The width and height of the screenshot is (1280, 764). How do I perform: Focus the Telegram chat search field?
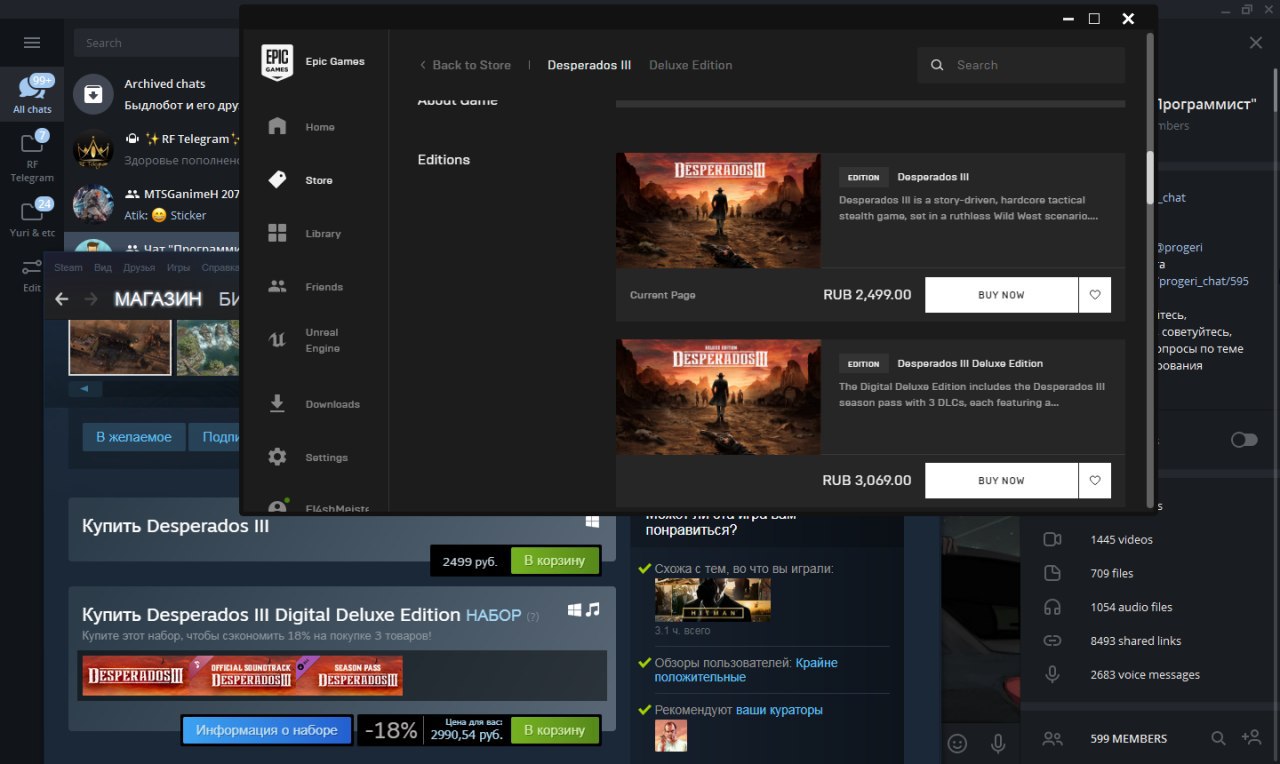click(157, 43)
